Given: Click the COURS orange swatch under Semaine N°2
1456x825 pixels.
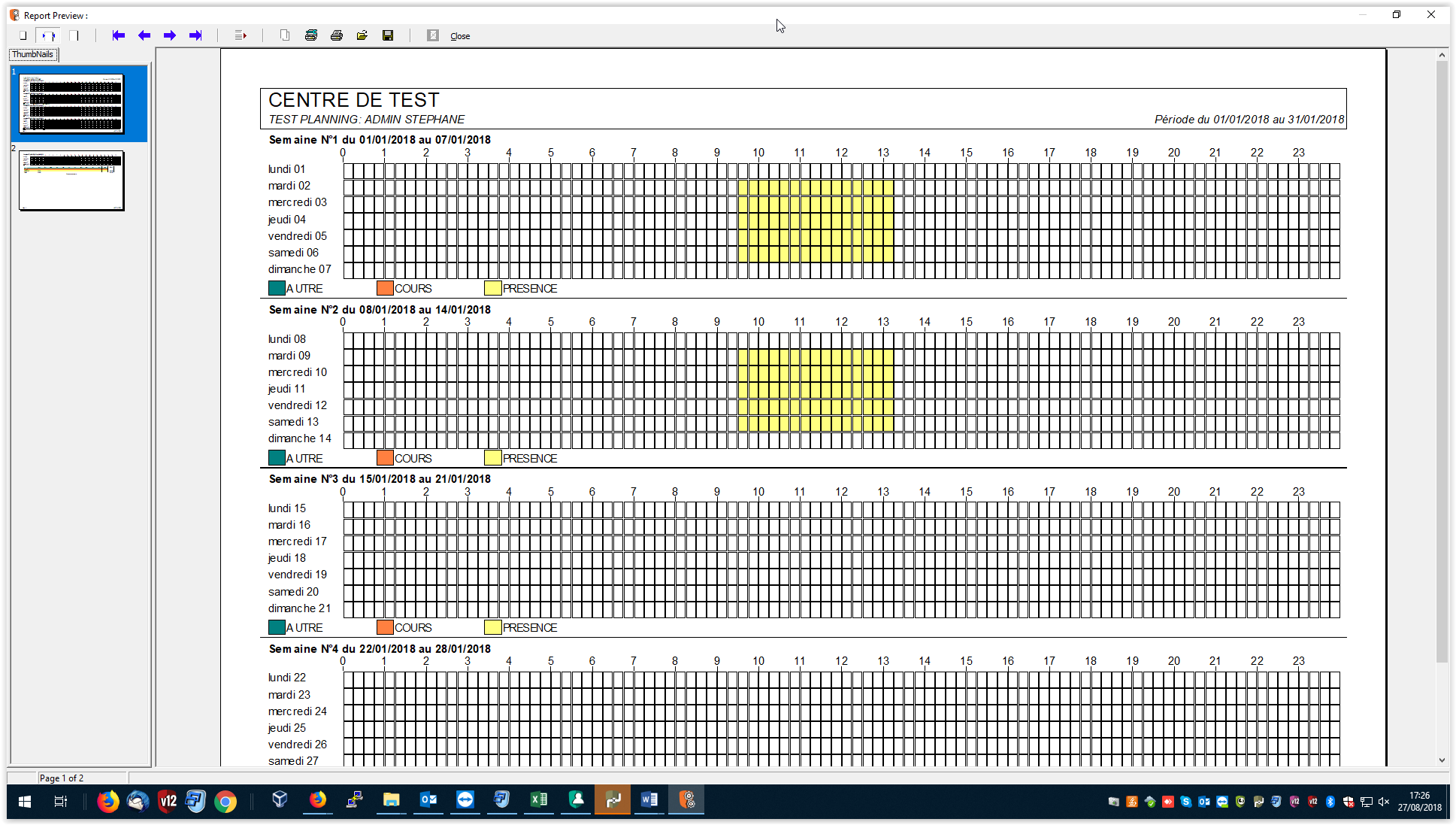Looking at the screenshot, I should click(x=385, y=458).
